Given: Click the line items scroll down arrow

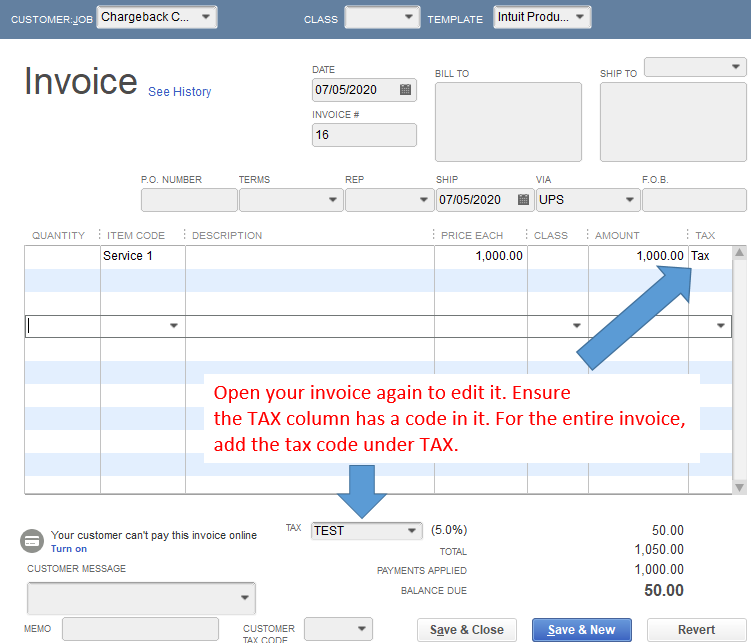Looking at the screenshot, I should 740,487.
